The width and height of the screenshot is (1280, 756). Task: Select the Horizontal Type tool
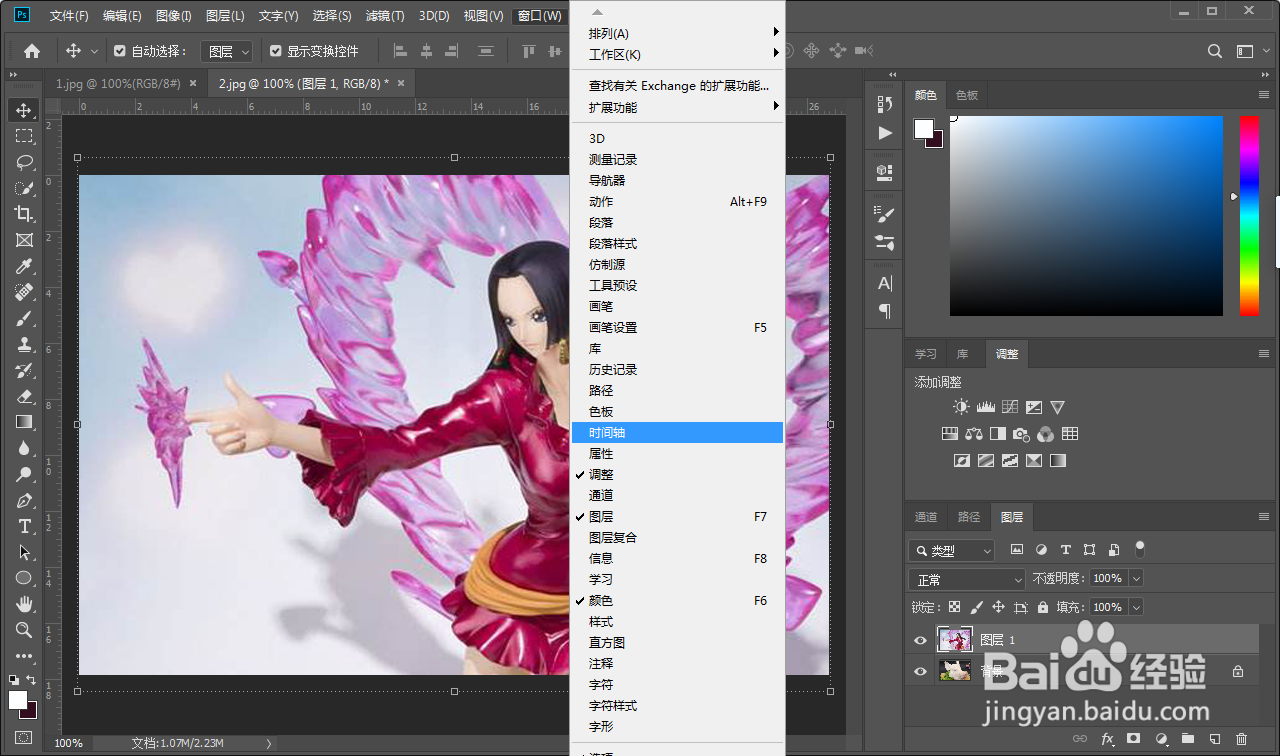pyautogui.click(x=24, y=526)
